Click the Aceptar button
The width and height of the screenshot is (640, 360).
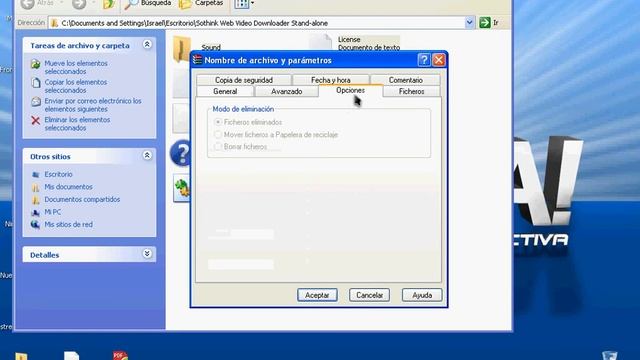tap(317, 295)
